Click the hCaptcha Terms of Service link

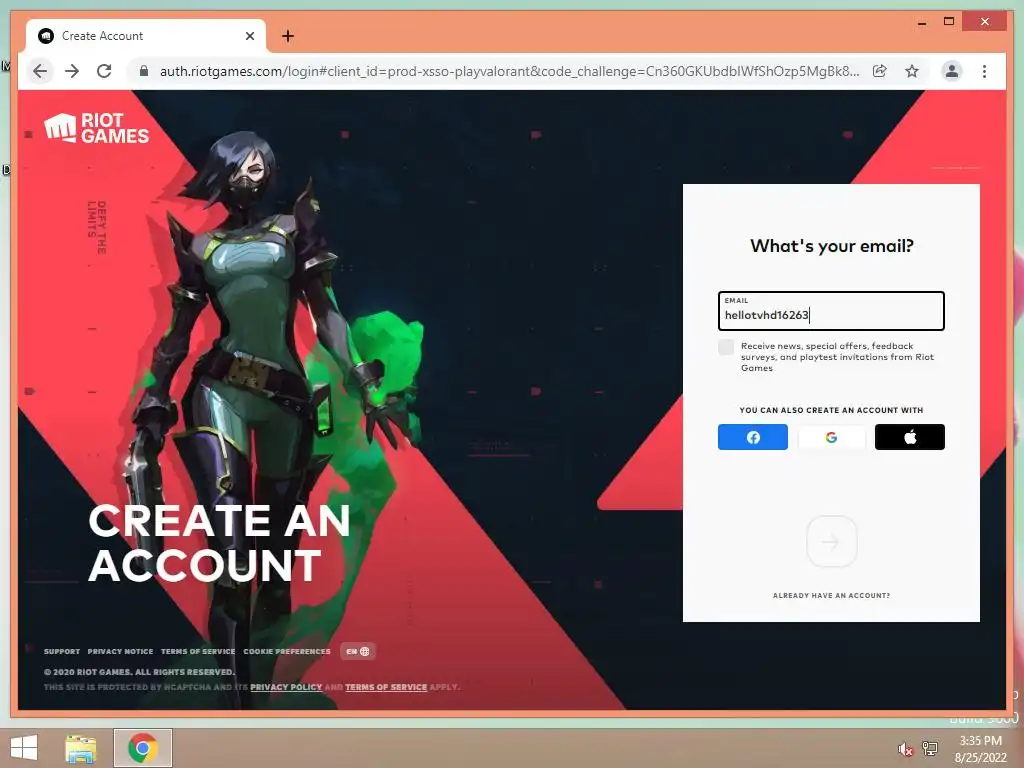click(x=386, y=687)
